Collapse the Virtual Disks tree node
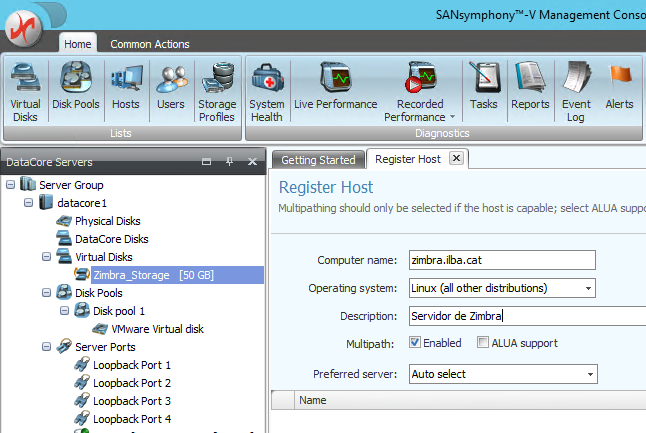646x433 pixels. pos(47,257)
